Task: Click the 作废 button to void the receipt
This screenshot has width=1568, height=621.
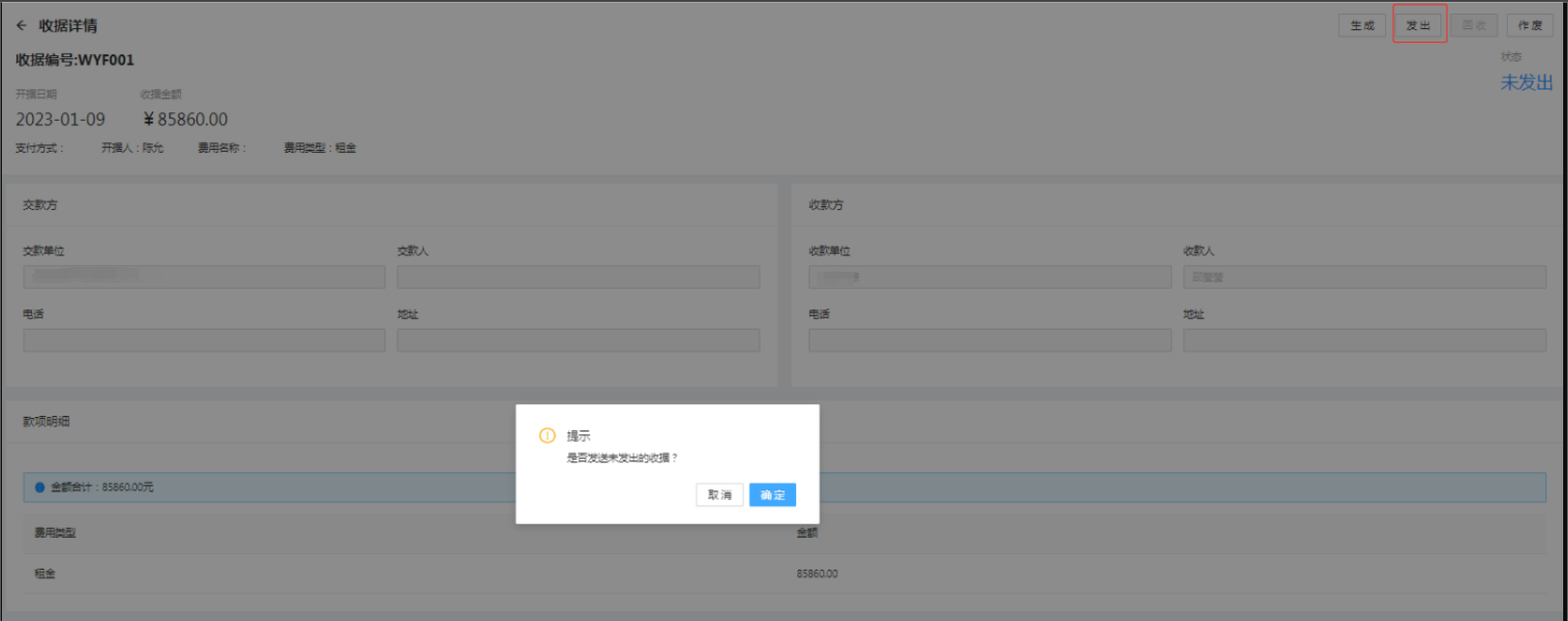Action: [x=1529, y=26]
